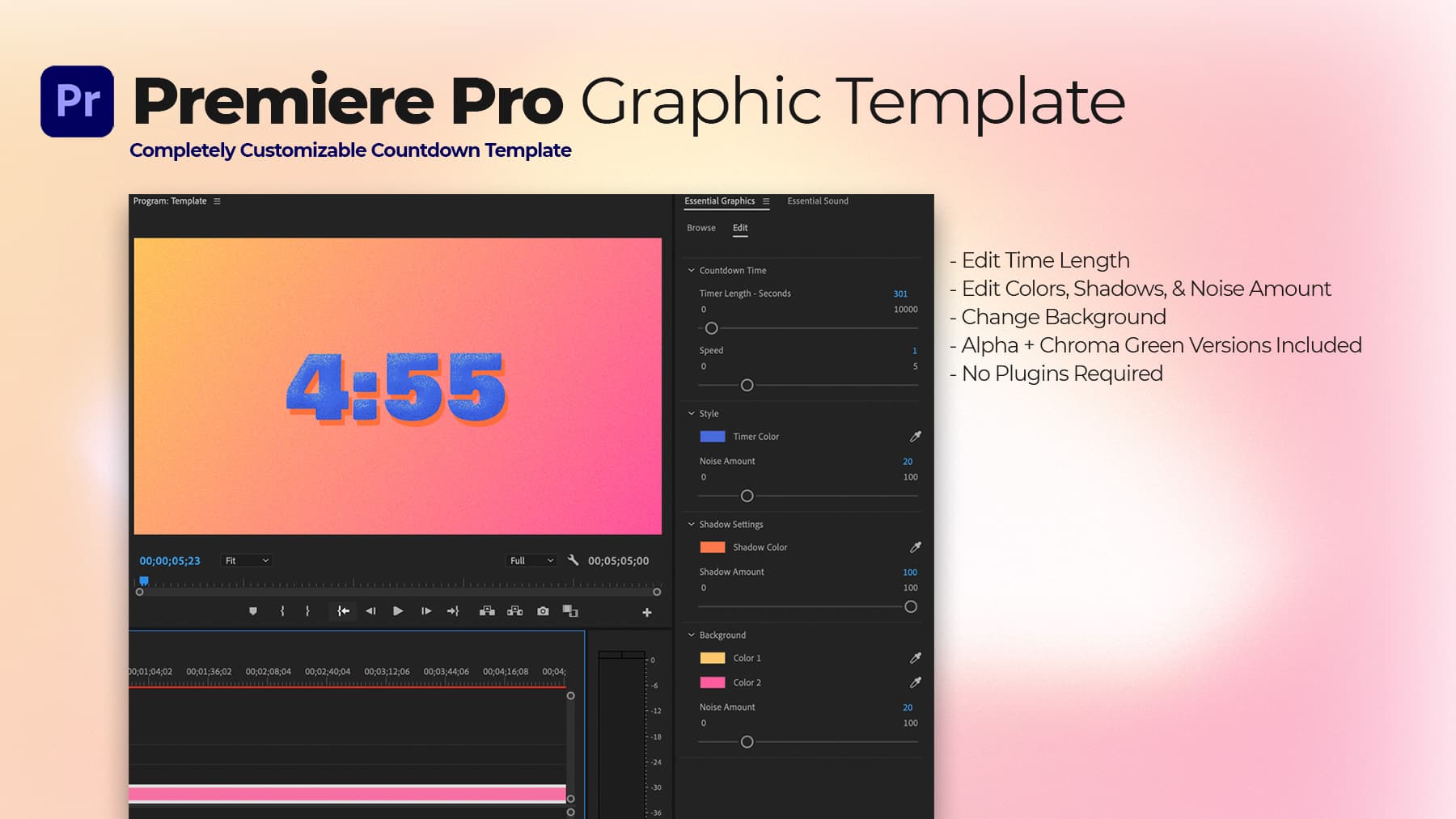The height and width of the screenshot is (819, 1456).
Task: Switch to the Essential Sound tab
Action: (818, 201)
